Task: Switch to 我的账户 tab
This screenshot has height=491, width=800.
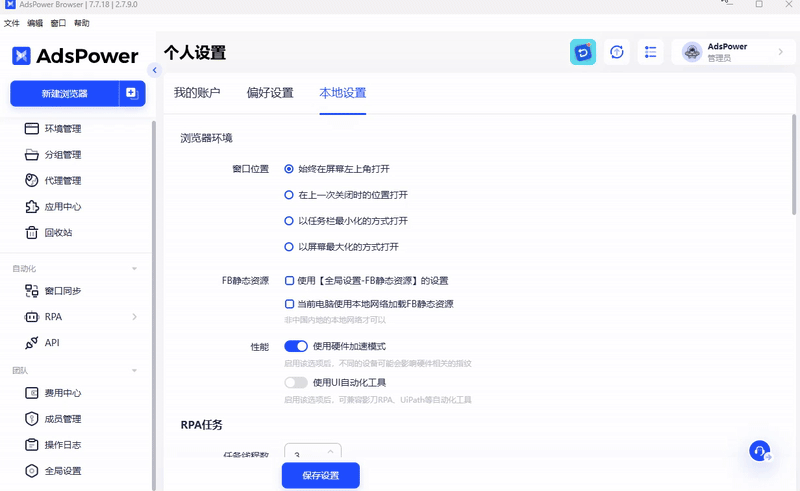Action: click(x=197, y=93)
